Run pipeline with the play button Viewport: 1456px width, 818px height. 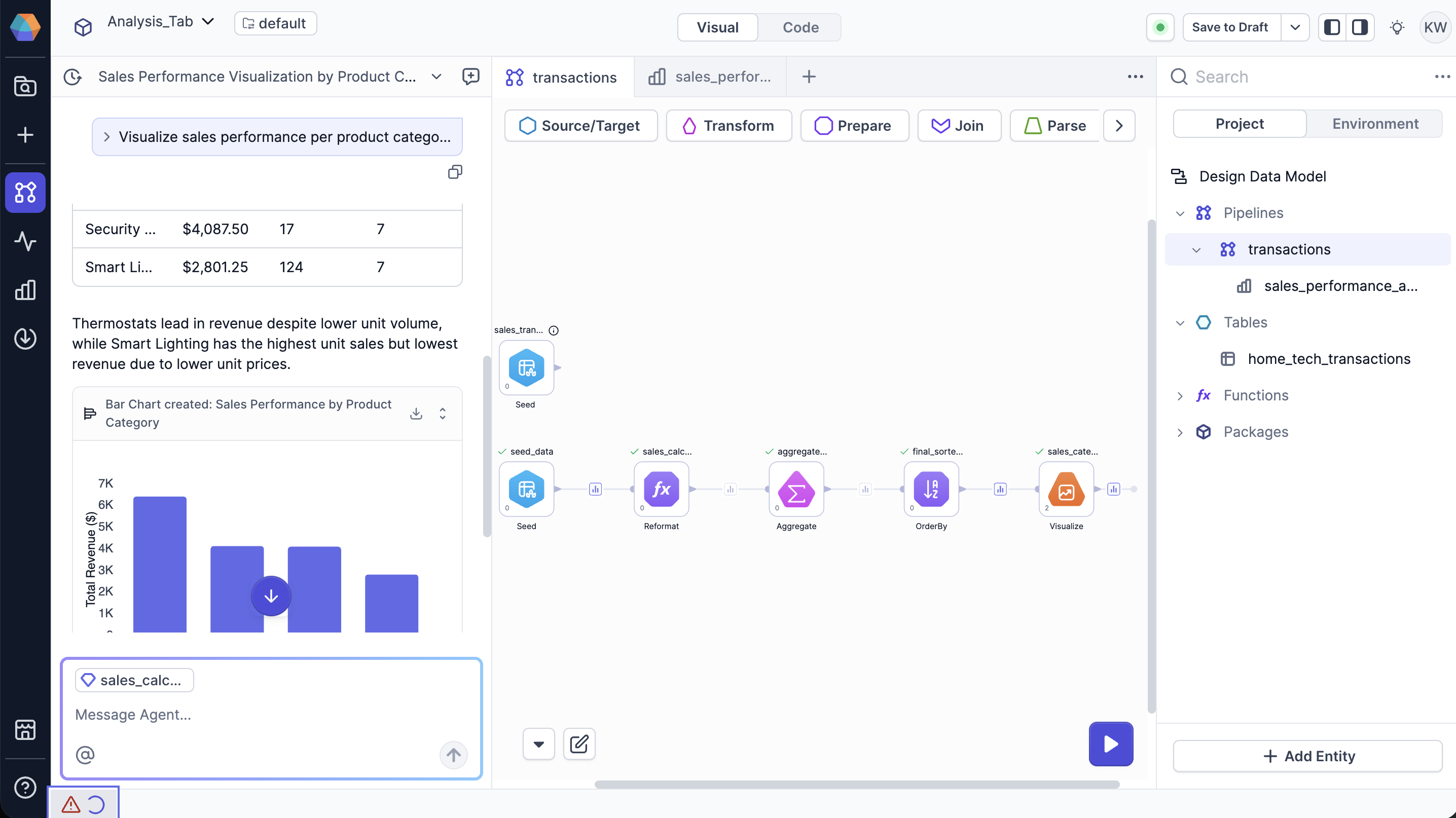coord(1110,743)
